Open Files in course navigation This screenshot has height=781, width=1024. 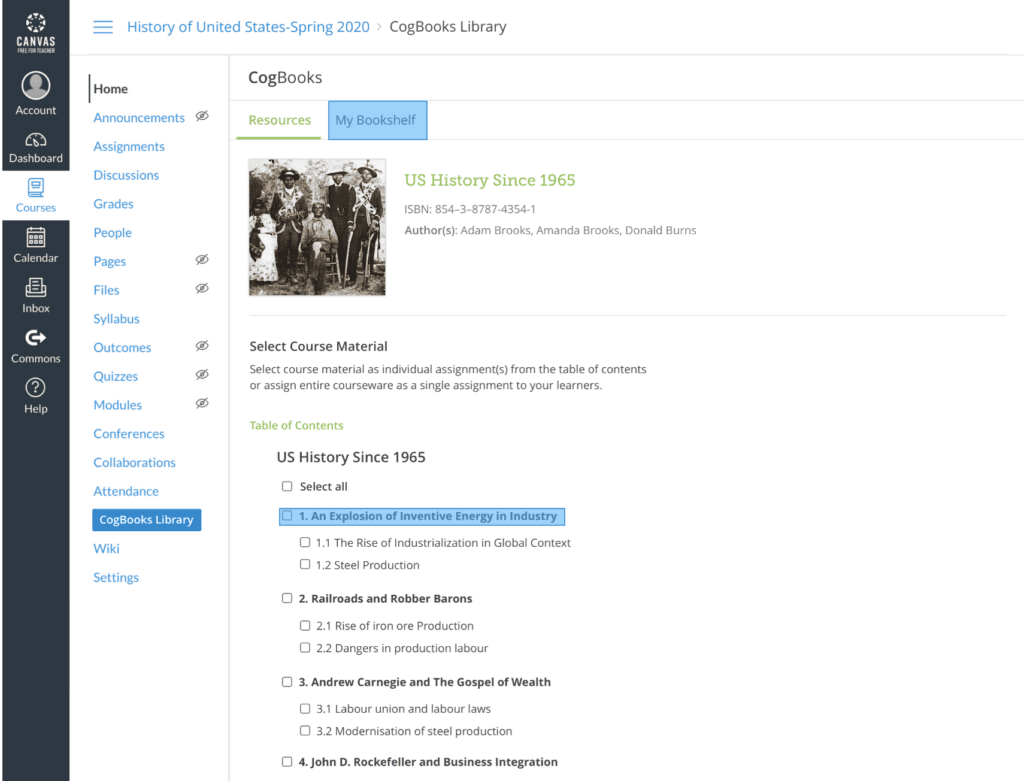coord(106,290)
